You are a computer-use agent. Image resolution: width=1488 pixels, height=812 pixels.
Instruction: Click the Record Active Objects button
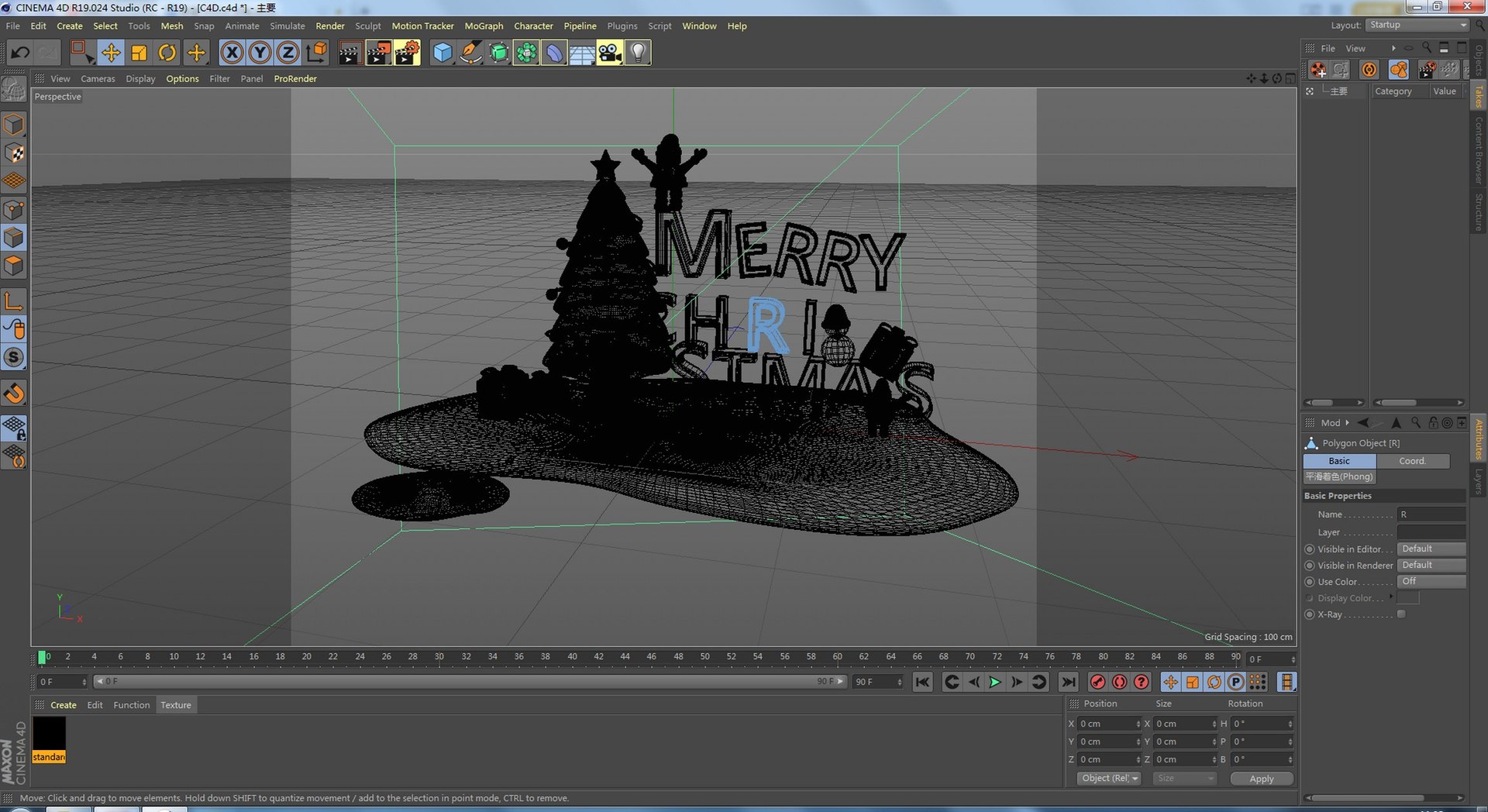pyautogui.click(x=1097, y=682)
